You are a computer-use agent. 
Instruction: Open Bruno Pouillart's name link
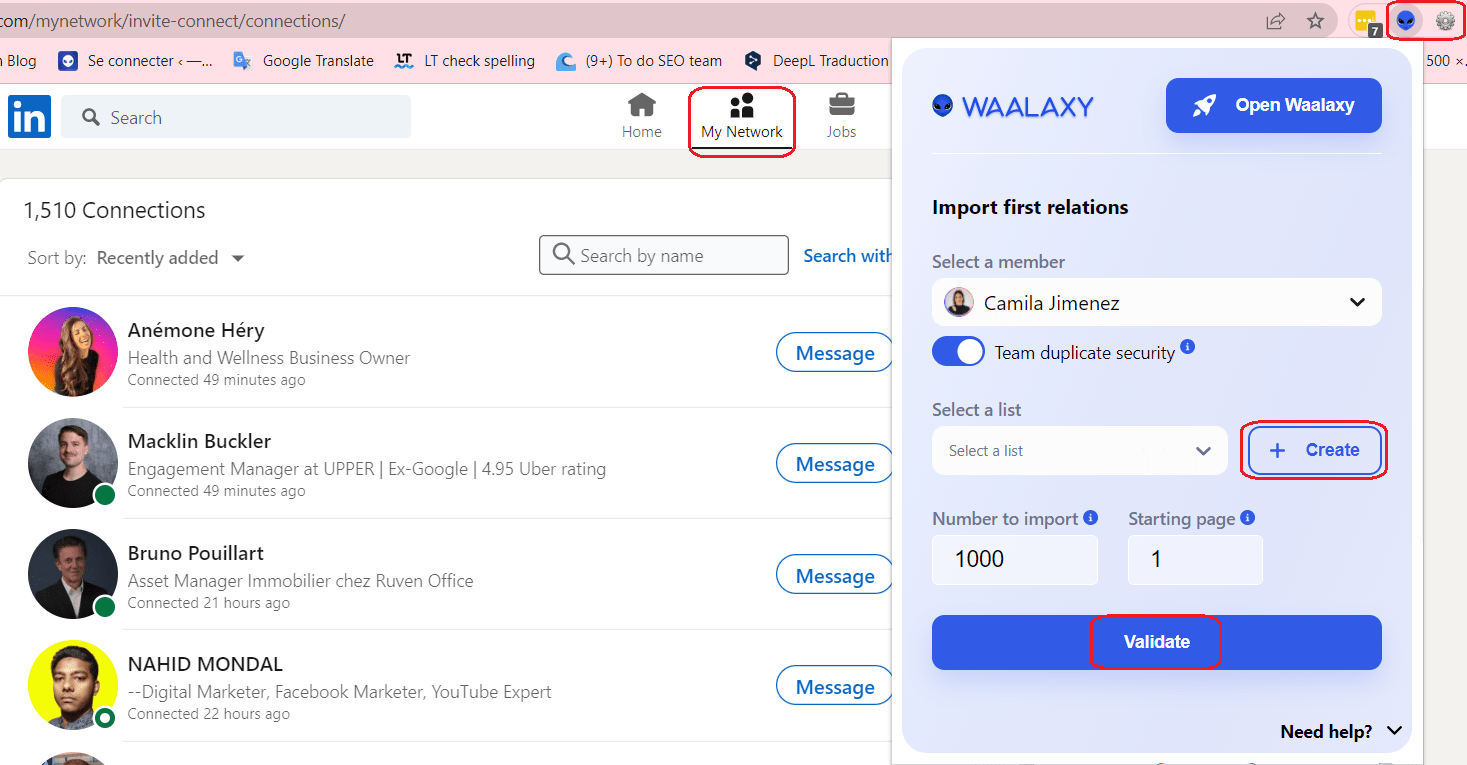coord(196,553)
